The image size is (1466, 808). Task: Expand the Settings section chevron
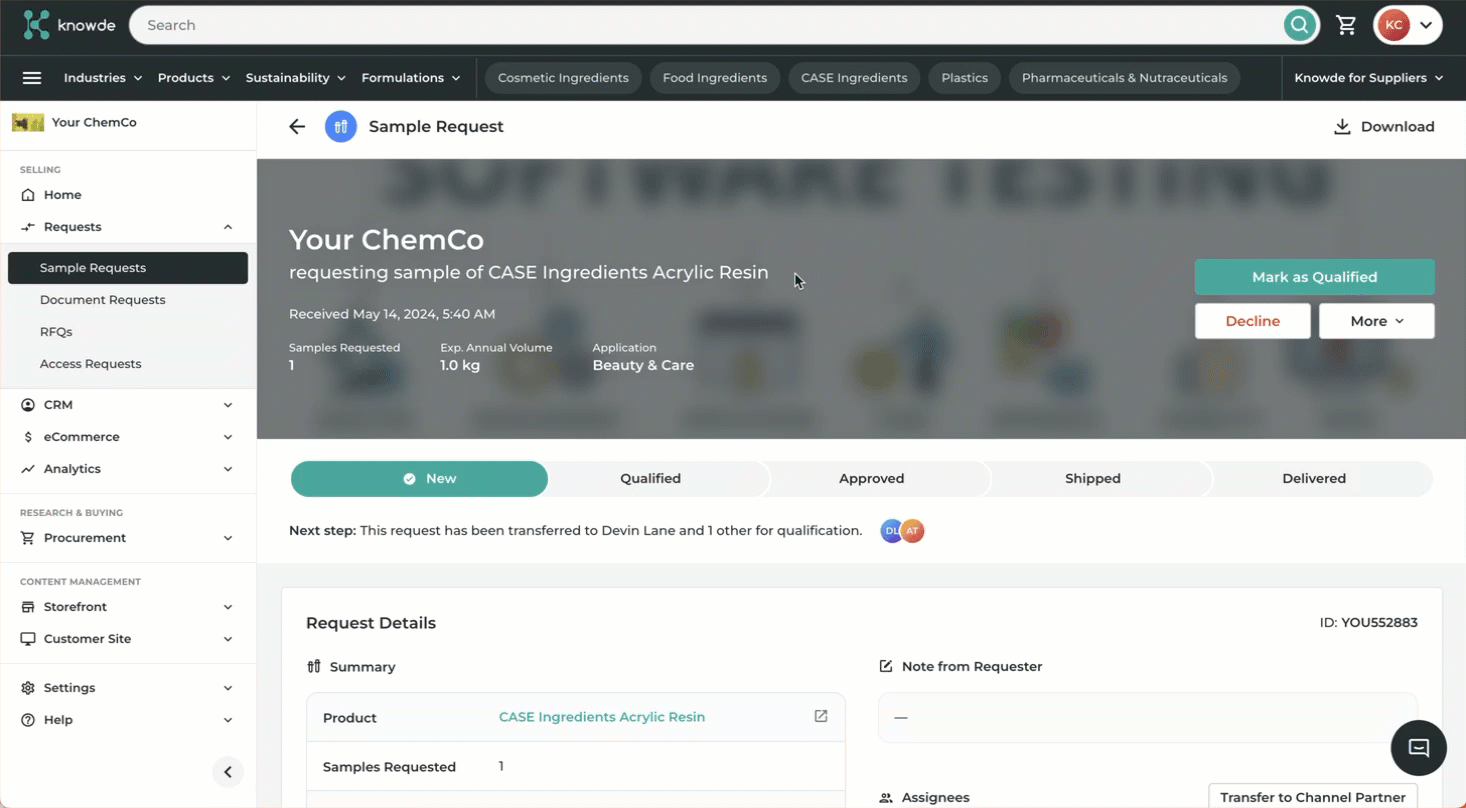point(228,688)
